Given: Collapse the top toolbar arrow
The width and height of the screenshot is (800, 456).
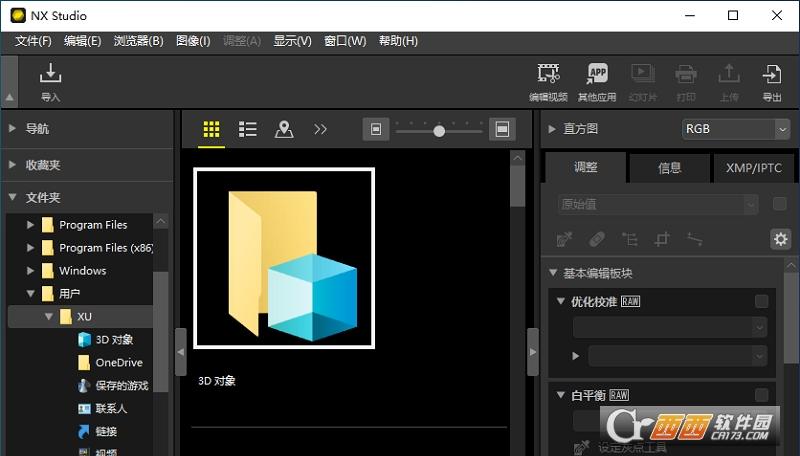Looking at the screenshot, I should click(9, 82).
